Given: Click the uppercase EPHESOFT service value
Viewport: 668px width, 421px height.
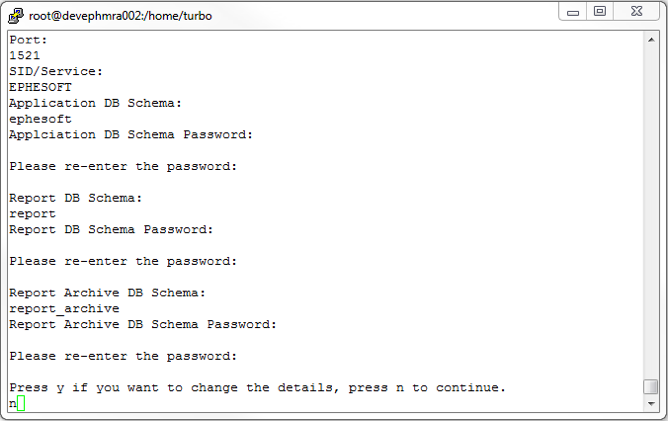Looking at the screenshot, I should tap(40, 87).
